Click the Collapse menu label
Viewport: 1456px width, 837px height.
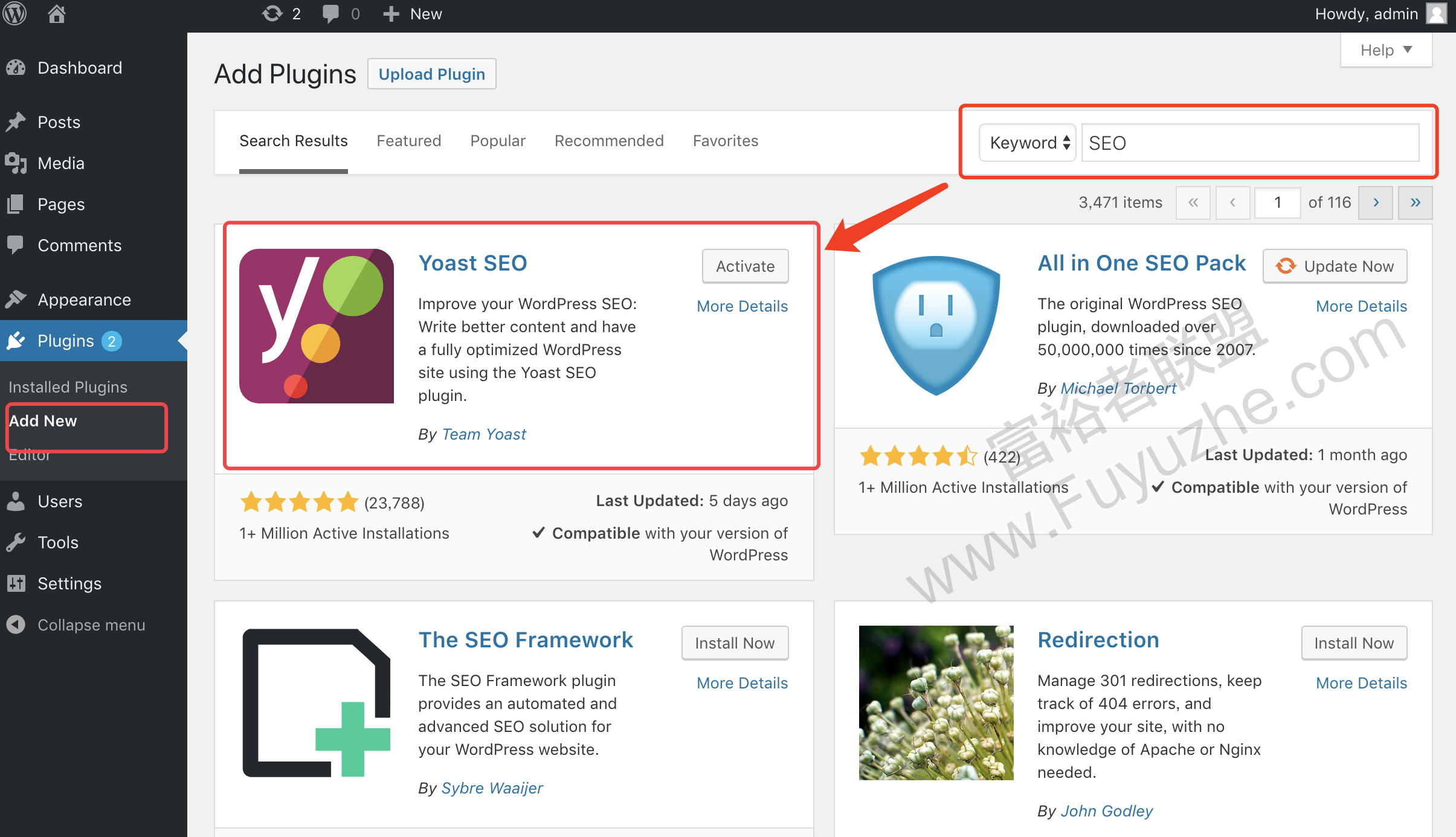pos(91,625)
